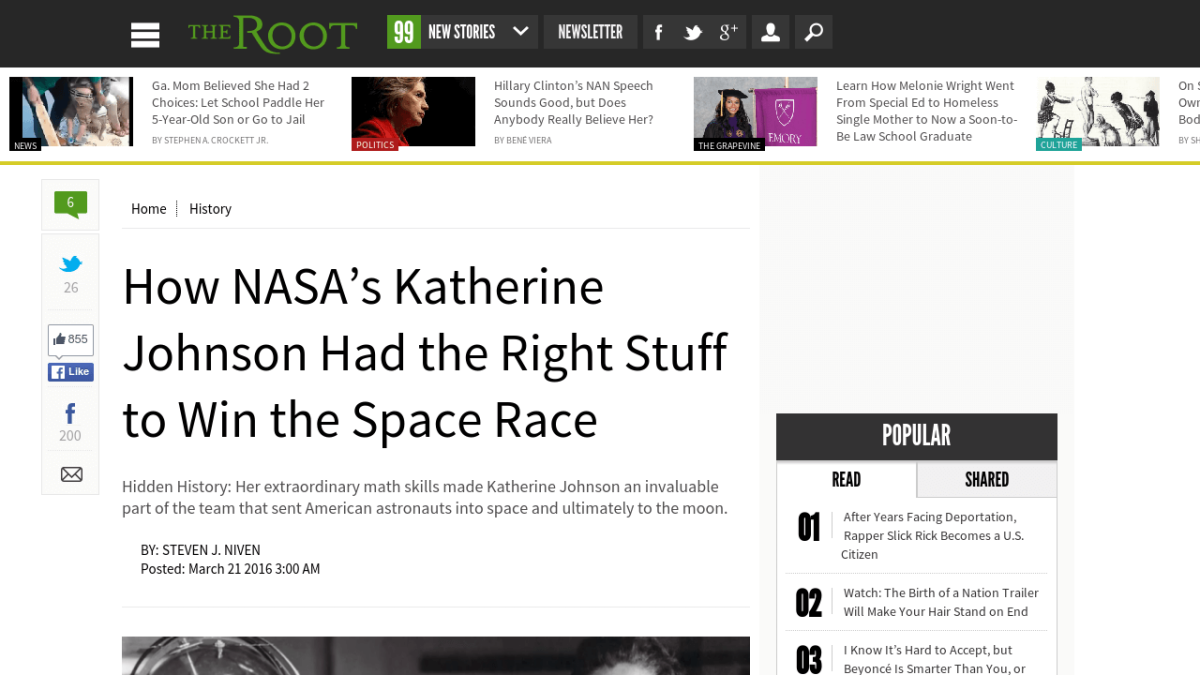Viewport: 1200px width, 675px height.
Task: Click the email share icon in the sidebar
Action: click(x=70, y=473)
